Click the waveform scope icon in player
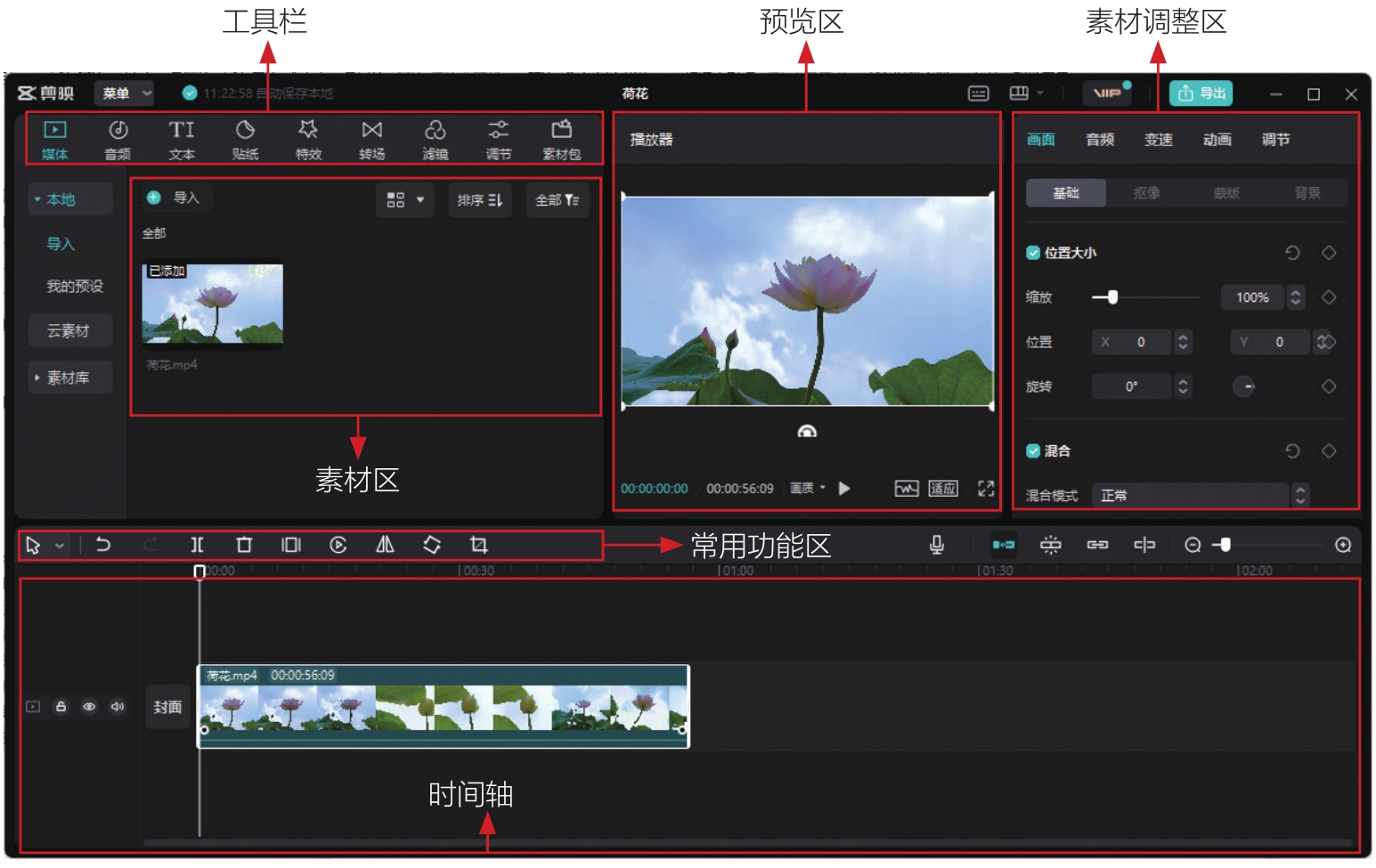 [907, 489]
